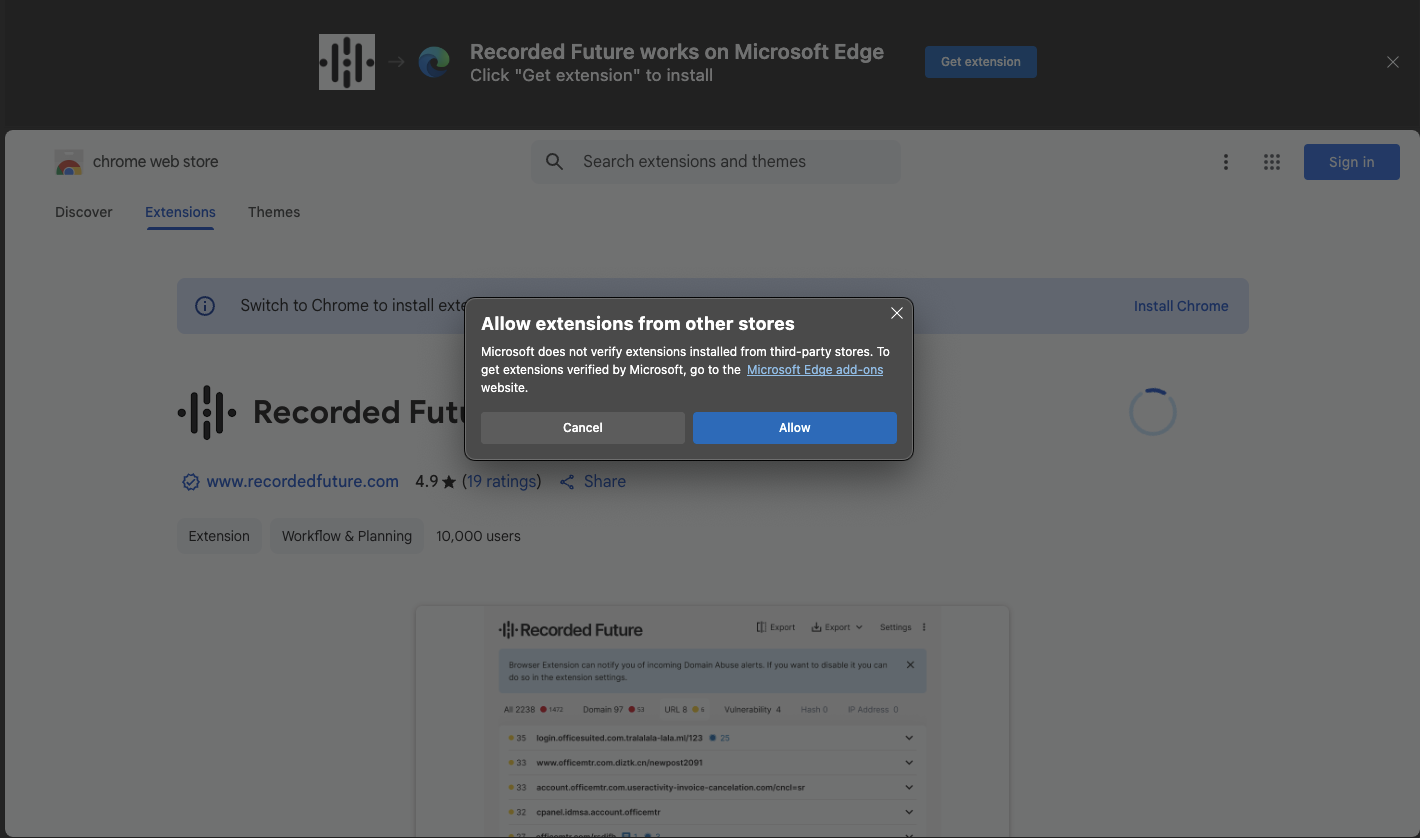Open the 19 ratings link

point(502,482)
